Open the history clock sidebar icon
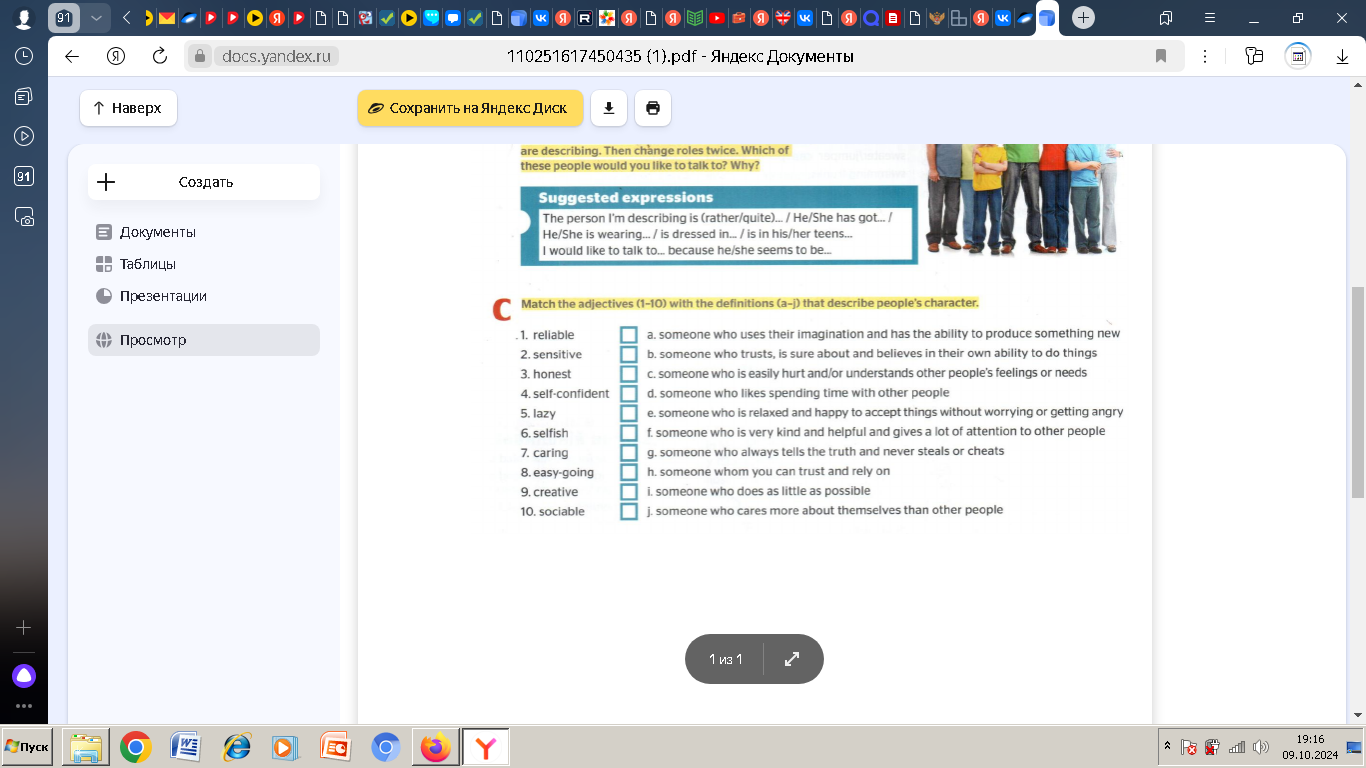The width and height of the screenshot is (1366, 768). (x=24, y=56)
